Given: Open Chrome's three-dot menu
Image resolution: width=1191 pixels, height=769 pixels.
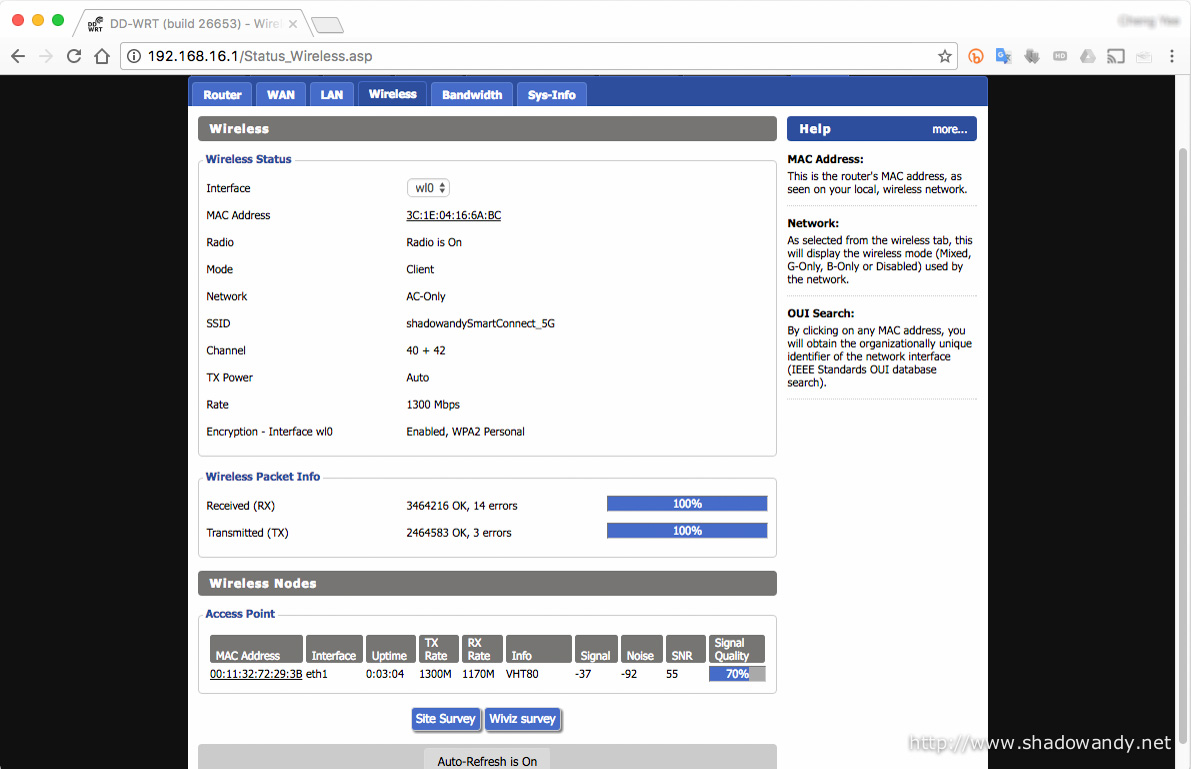Looking at the screenshot, I should click(x=1171, y=56).
